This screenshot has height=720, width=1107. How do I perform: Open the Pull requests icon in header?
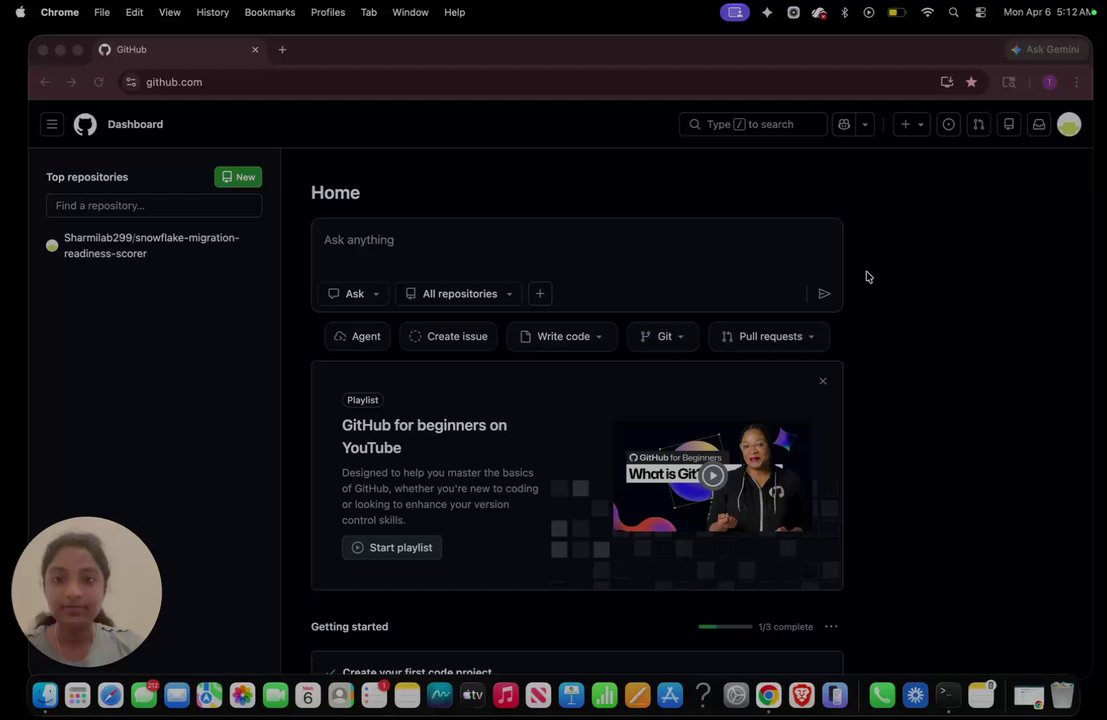coord(979,124)
